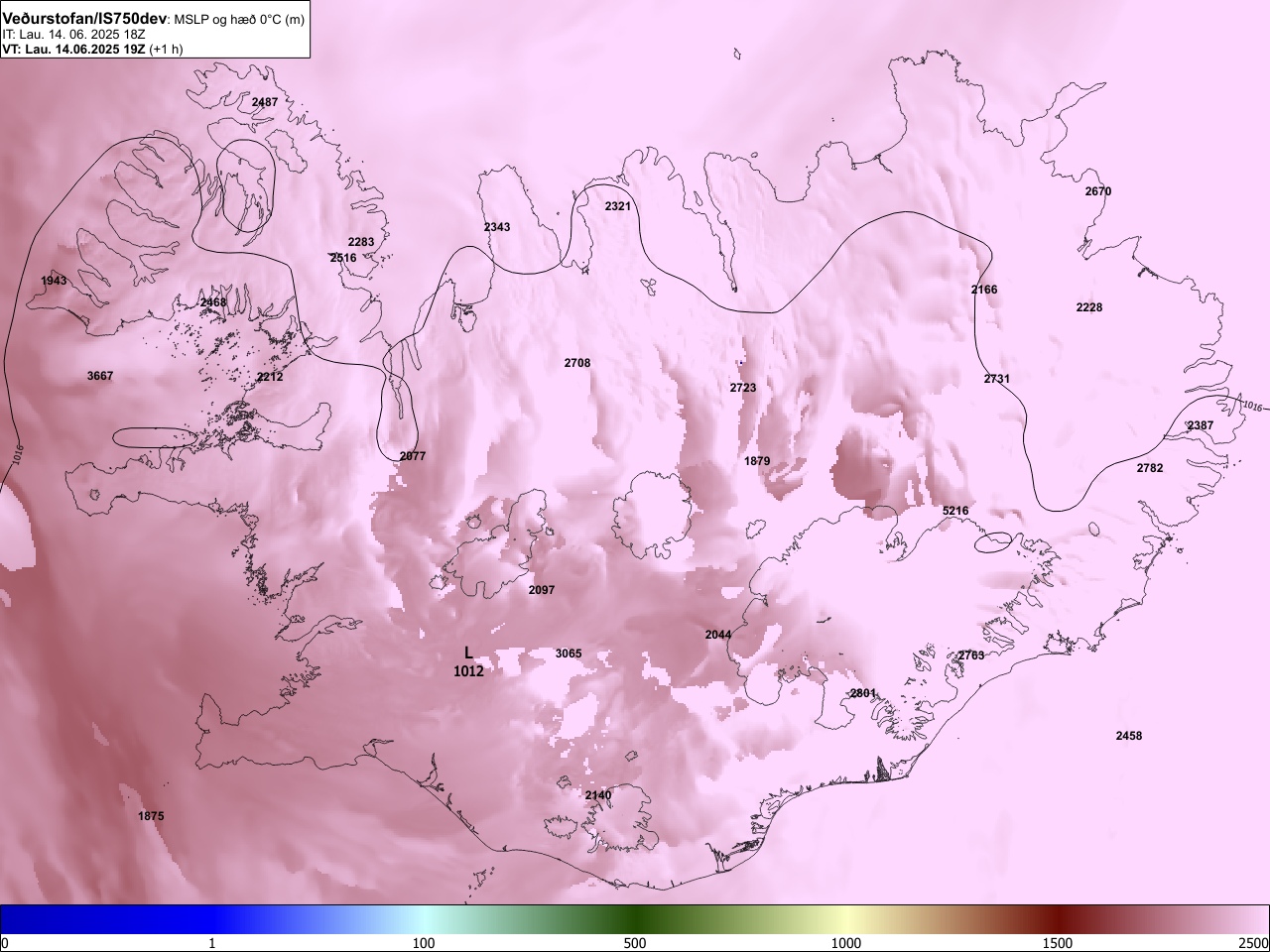Viewport: 1270px width, 952px height.
Task: Select the 1879 map value
Action: (x=757, y=461)
